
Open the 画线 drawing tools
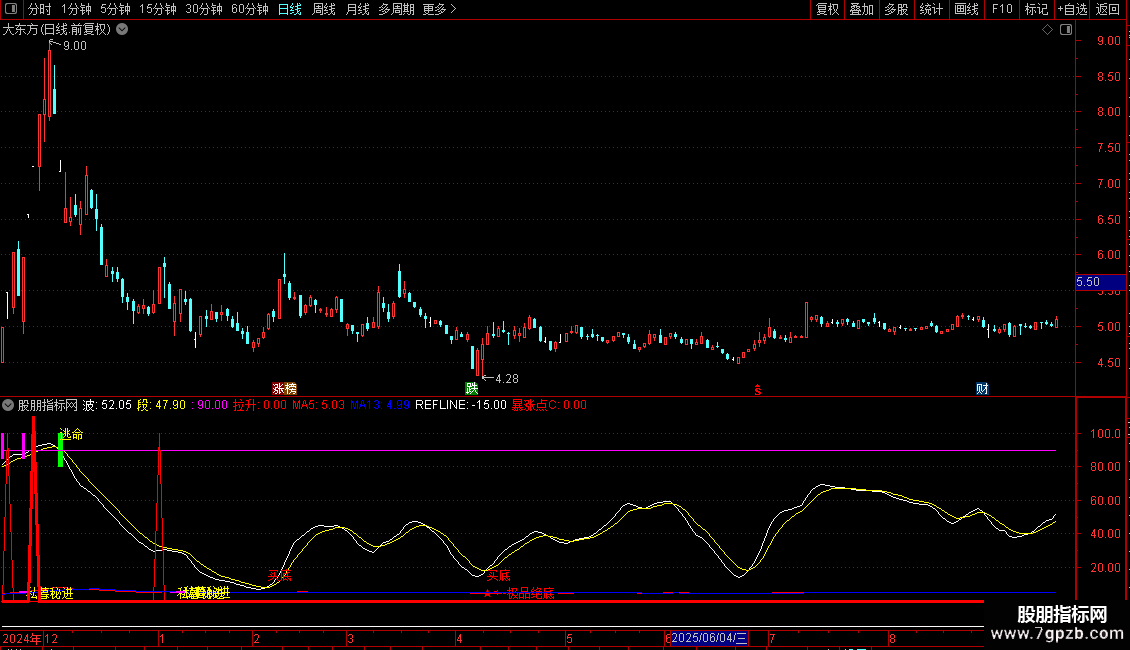tap(966, 9)
